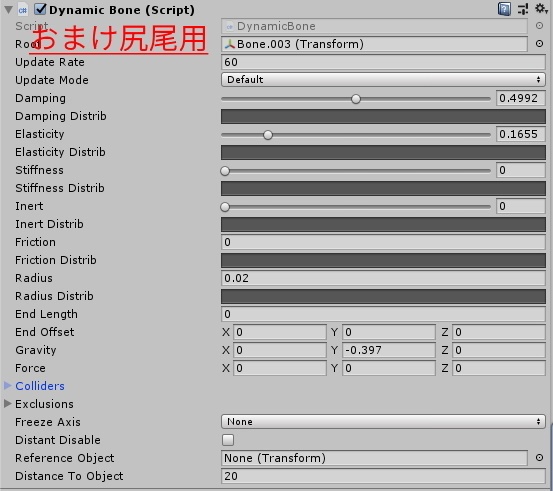553x491 pixels.
Task: Click the Damping label
Action: coord(41,98)
